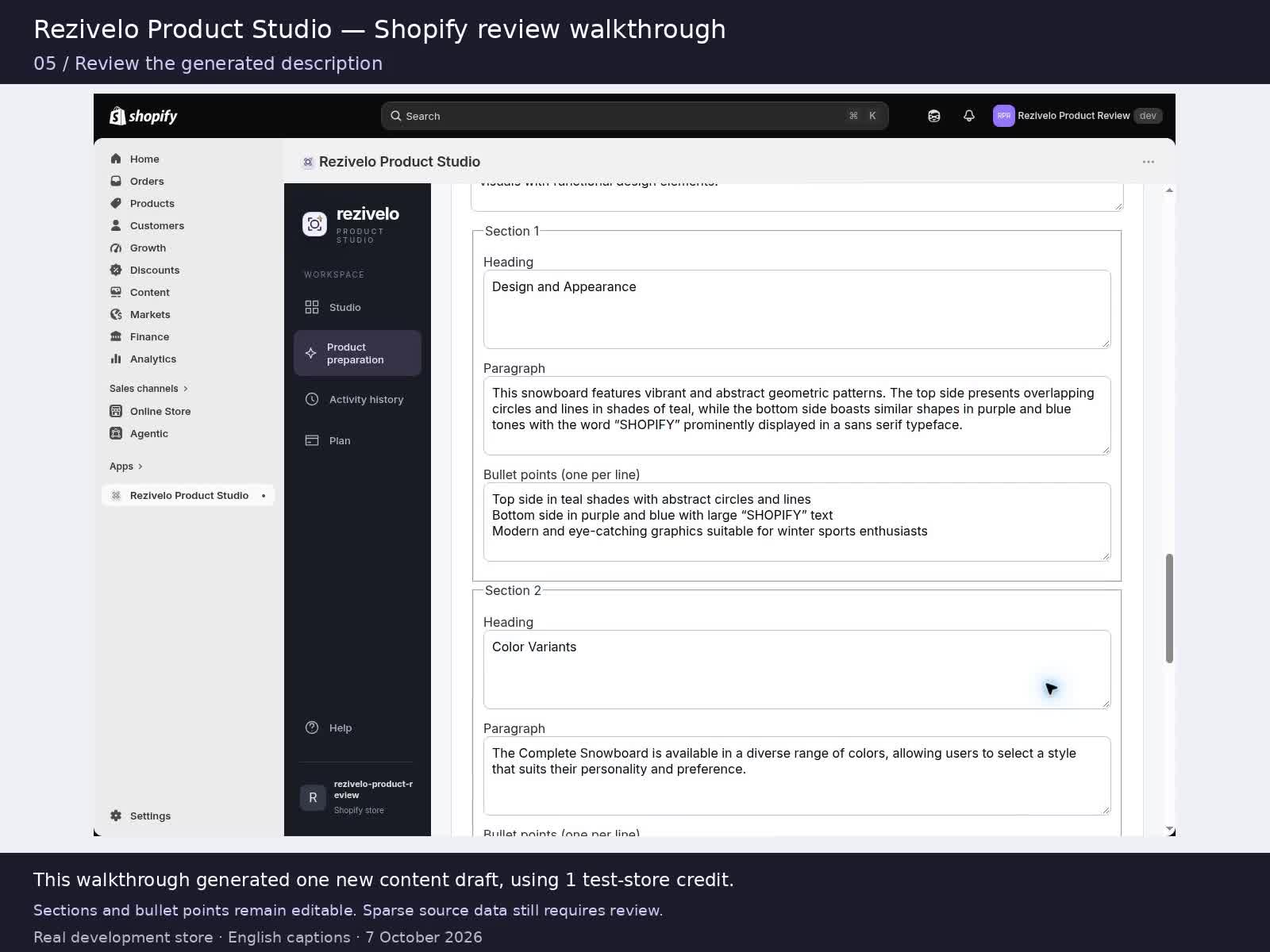Click the Customers person icon
Image resolution: width=1270 pixels, height=952 pixels.
click(x=116, y=225)
